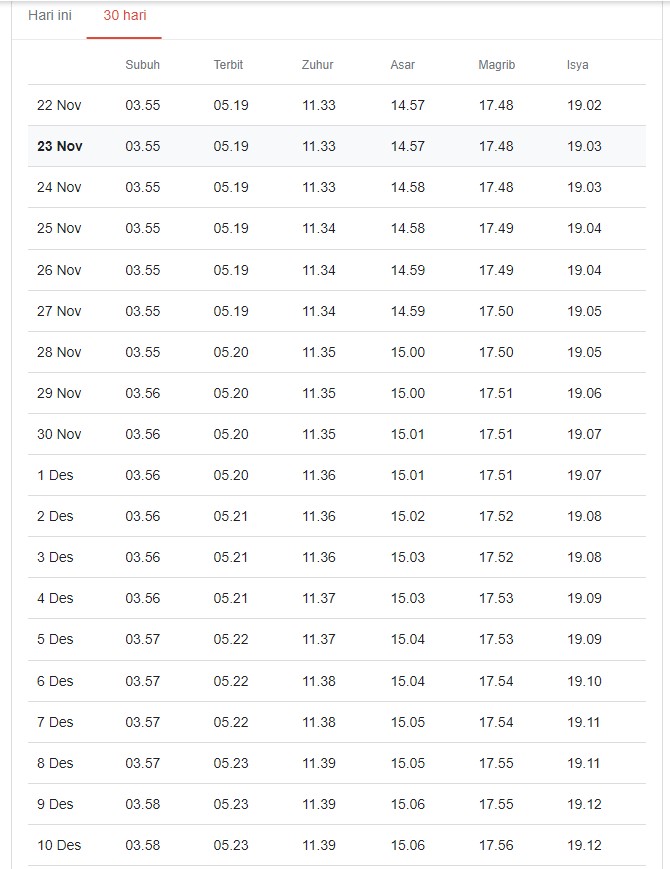Click the 22 Nov date label
The height and width of the screenshot is (869, 670).
59,105
